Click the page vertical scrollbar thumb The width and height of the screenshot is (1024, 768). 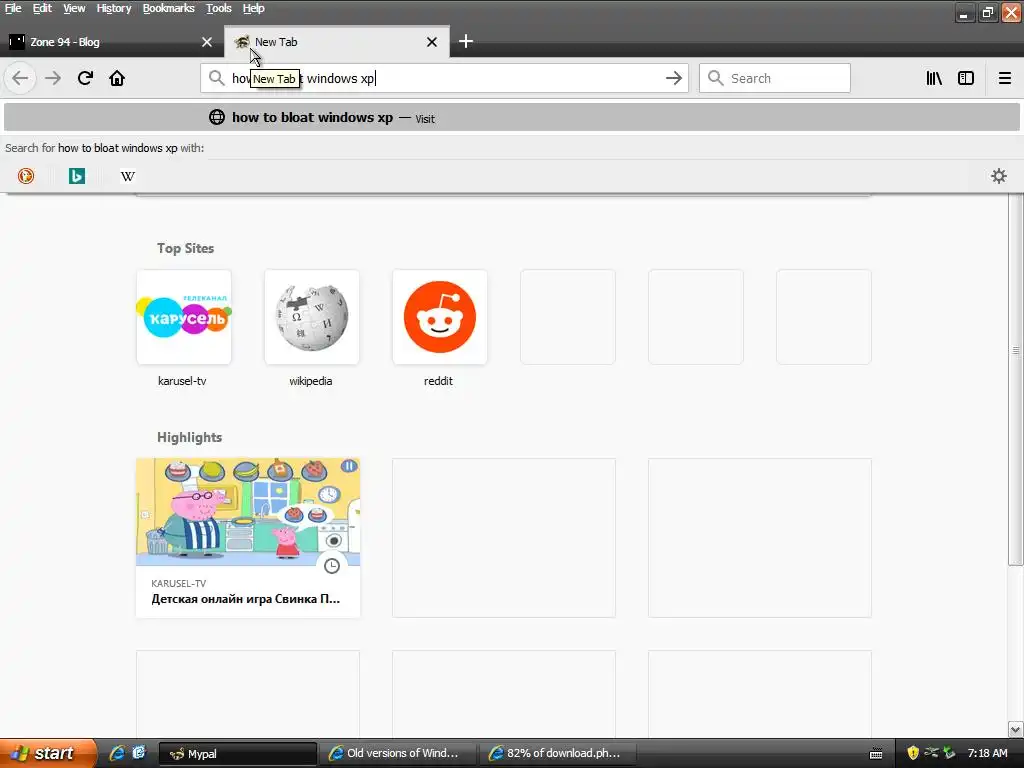point(1016,379)
